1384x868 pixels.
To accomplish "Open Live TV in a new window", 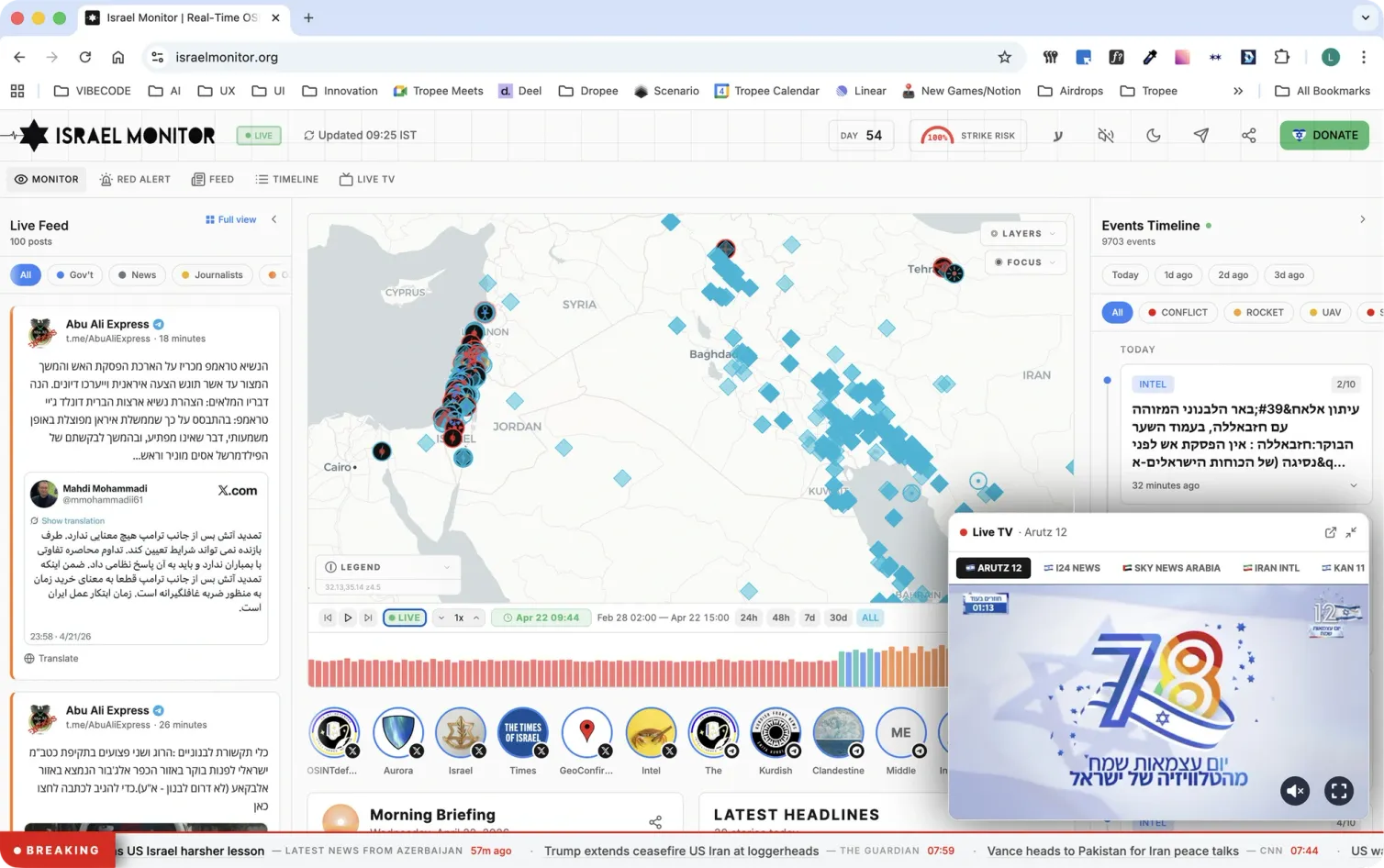I will click(x=1331, y=532).
